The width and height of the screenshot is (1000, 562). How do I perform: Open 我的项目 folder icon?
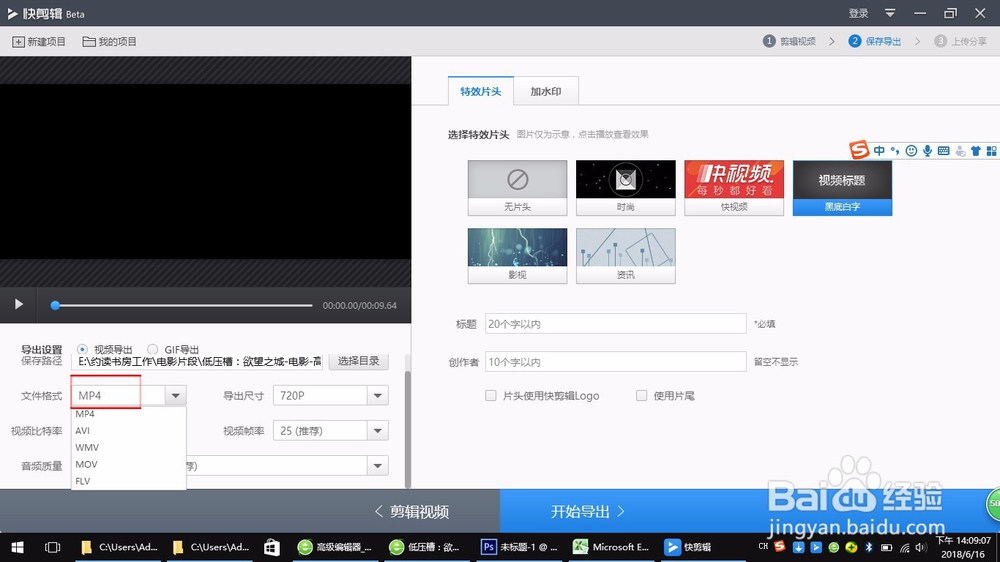pos(89,42)
